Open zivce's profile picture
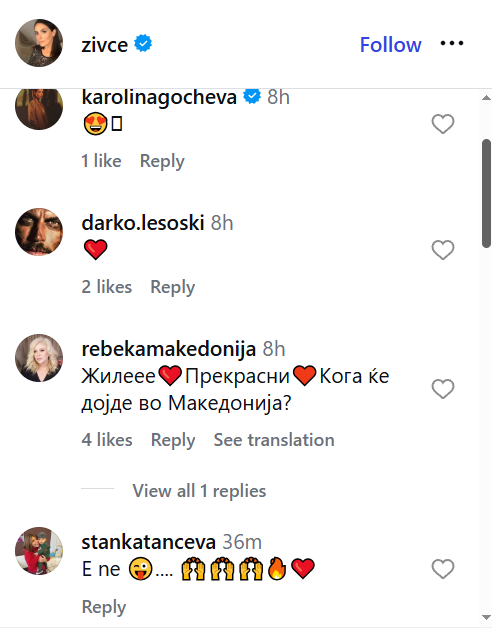Screen dimensions: 492x628 pos(39,43)
